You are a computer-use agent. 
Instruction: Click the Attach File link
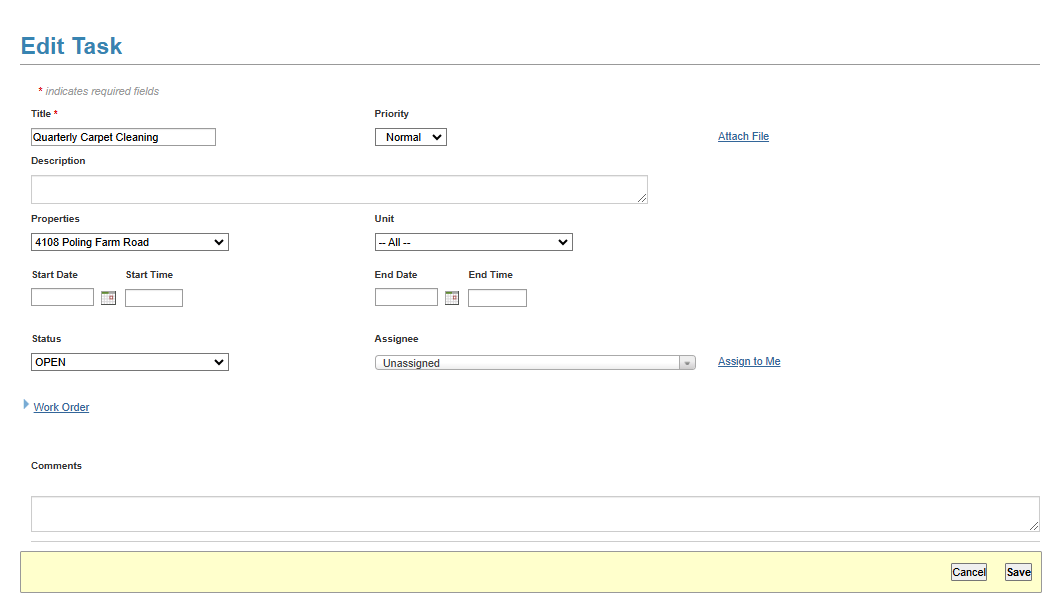click(x=743, y=136)
